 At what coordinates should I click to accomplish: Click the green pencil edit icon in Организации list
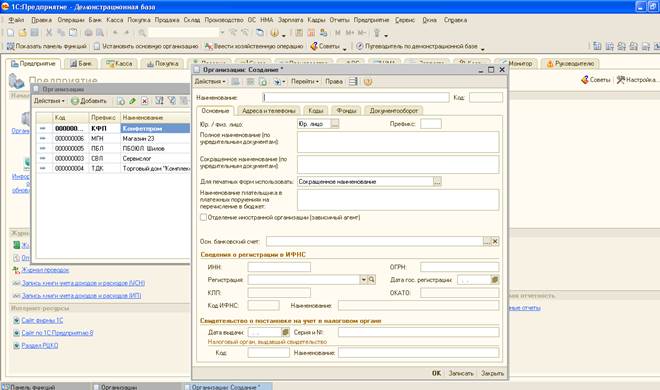click(x=133, y=101)
